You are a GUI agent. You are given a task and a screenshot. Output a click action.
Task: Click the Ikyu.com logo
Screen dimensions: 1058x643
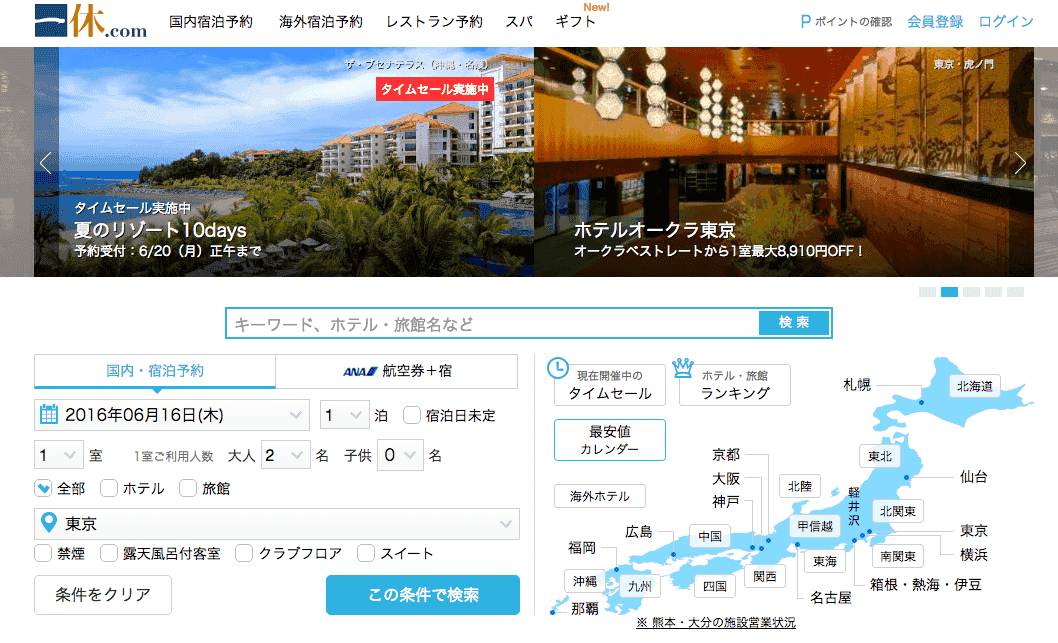91,22
